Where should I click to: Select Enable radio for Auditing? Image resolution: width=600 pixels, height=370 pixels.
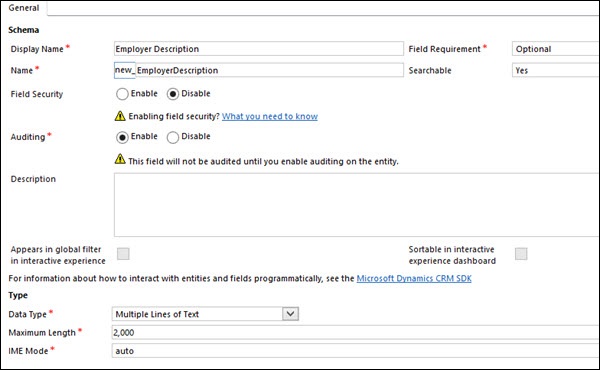click(122, 137)
